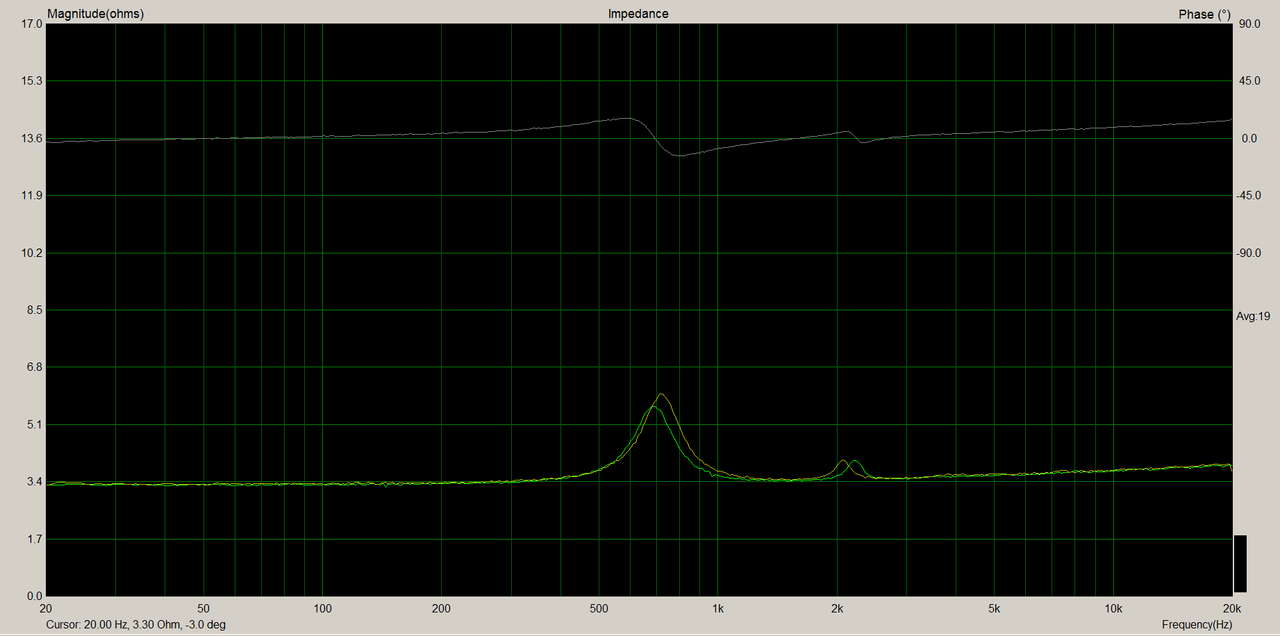Click the 6.8 magnitude axis value
This screenshot has width=1280, height=636.
[34, 367]
